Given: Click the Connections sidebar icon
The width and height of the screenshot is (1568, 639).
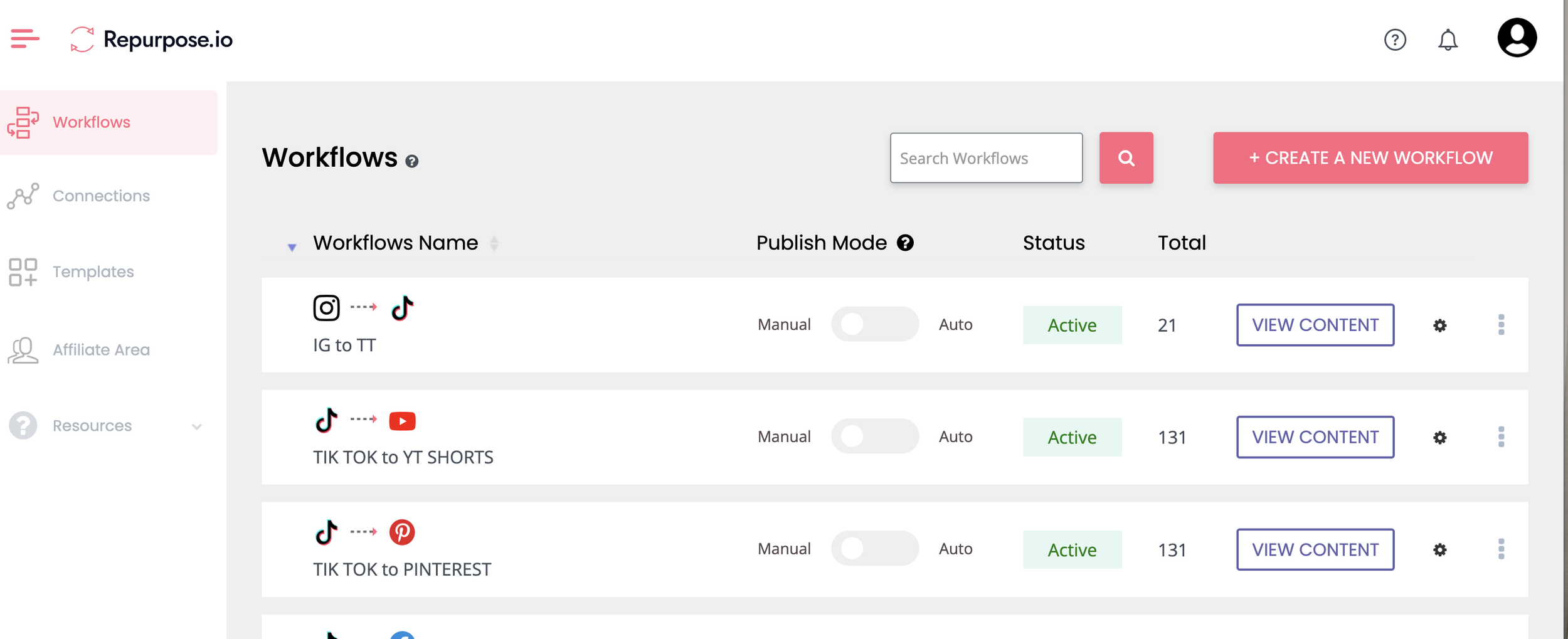Looking at the screenshot, I should tap(23, 196).
